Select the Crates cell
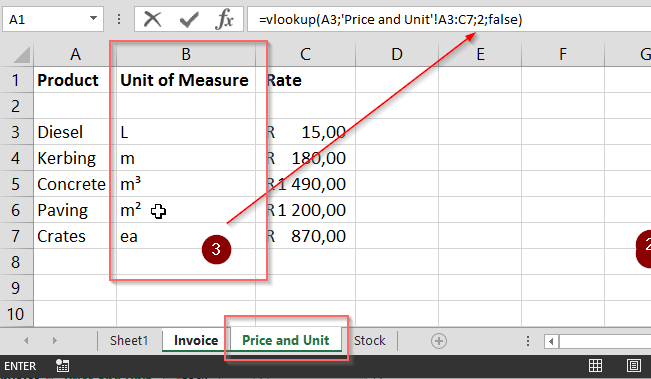 tap(75, 236)
